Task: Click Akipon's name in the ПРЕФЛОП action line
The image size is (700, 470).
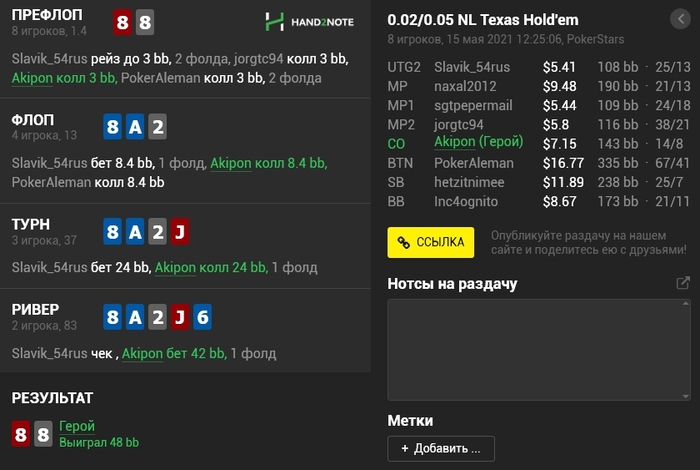Action: point(32,77)
